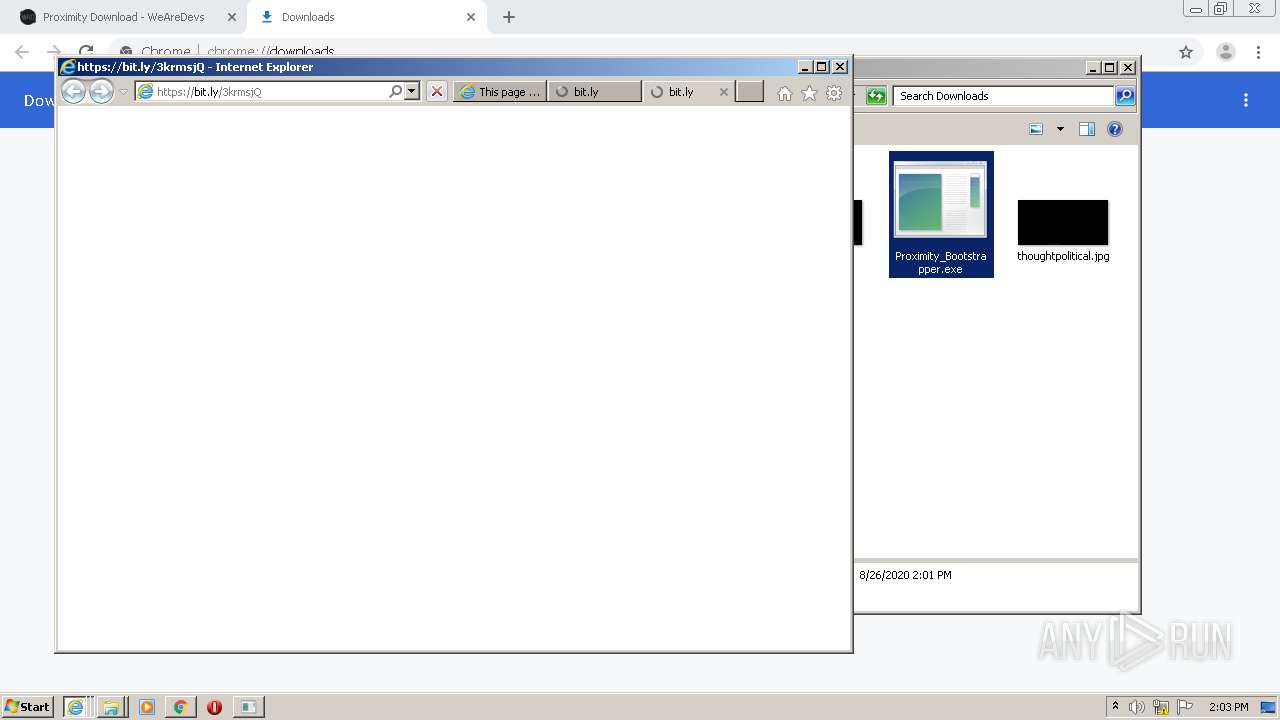
Task: Click the Search Downloads field in Explorer
Action: click(x=1003, y=96)
